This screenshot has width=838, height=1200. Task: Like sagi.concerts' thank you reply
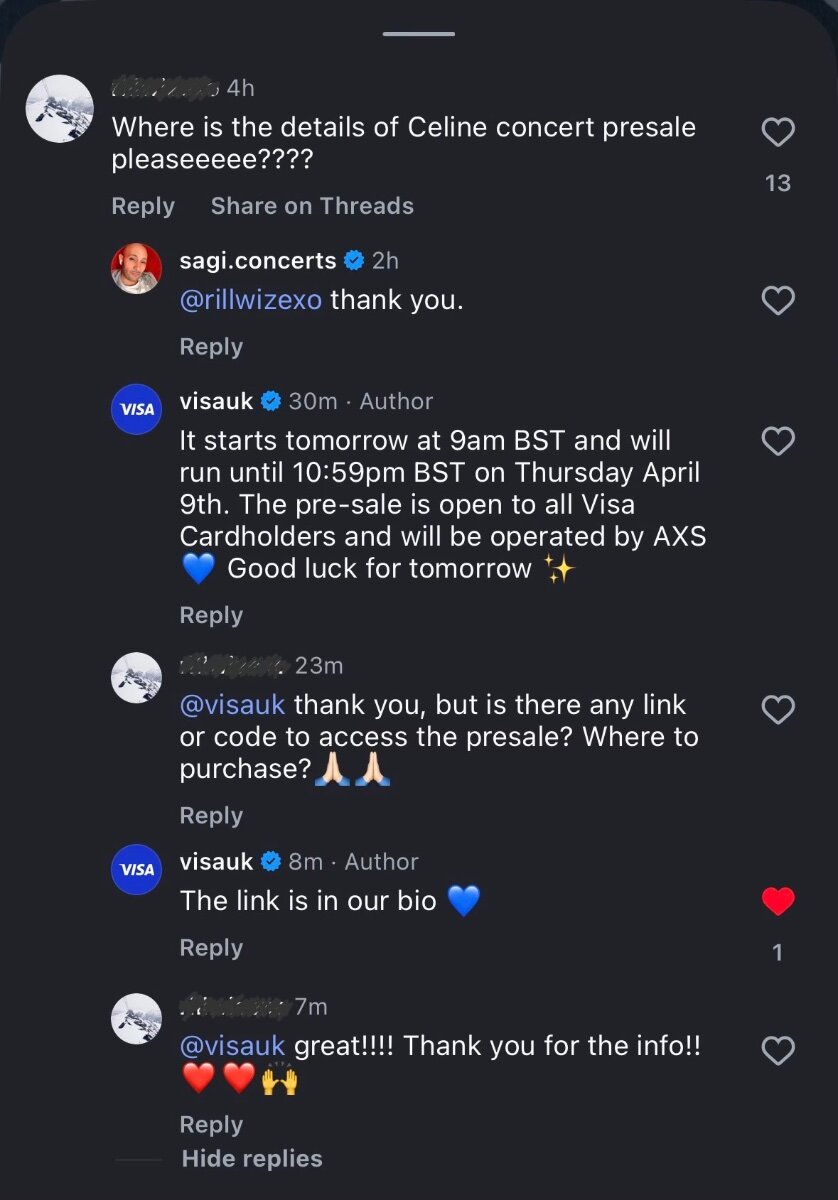(778, 300)
